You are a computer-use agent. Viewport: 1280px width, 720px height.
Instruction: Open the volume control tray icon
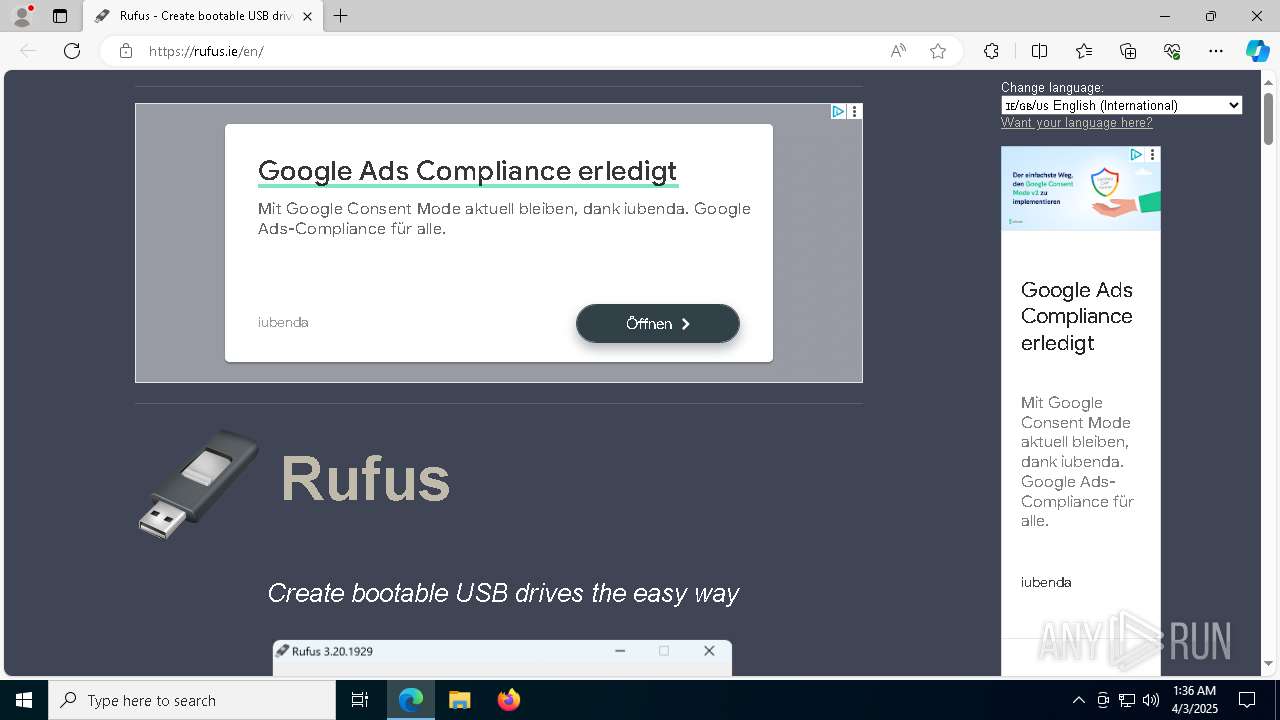[1151, 700]
